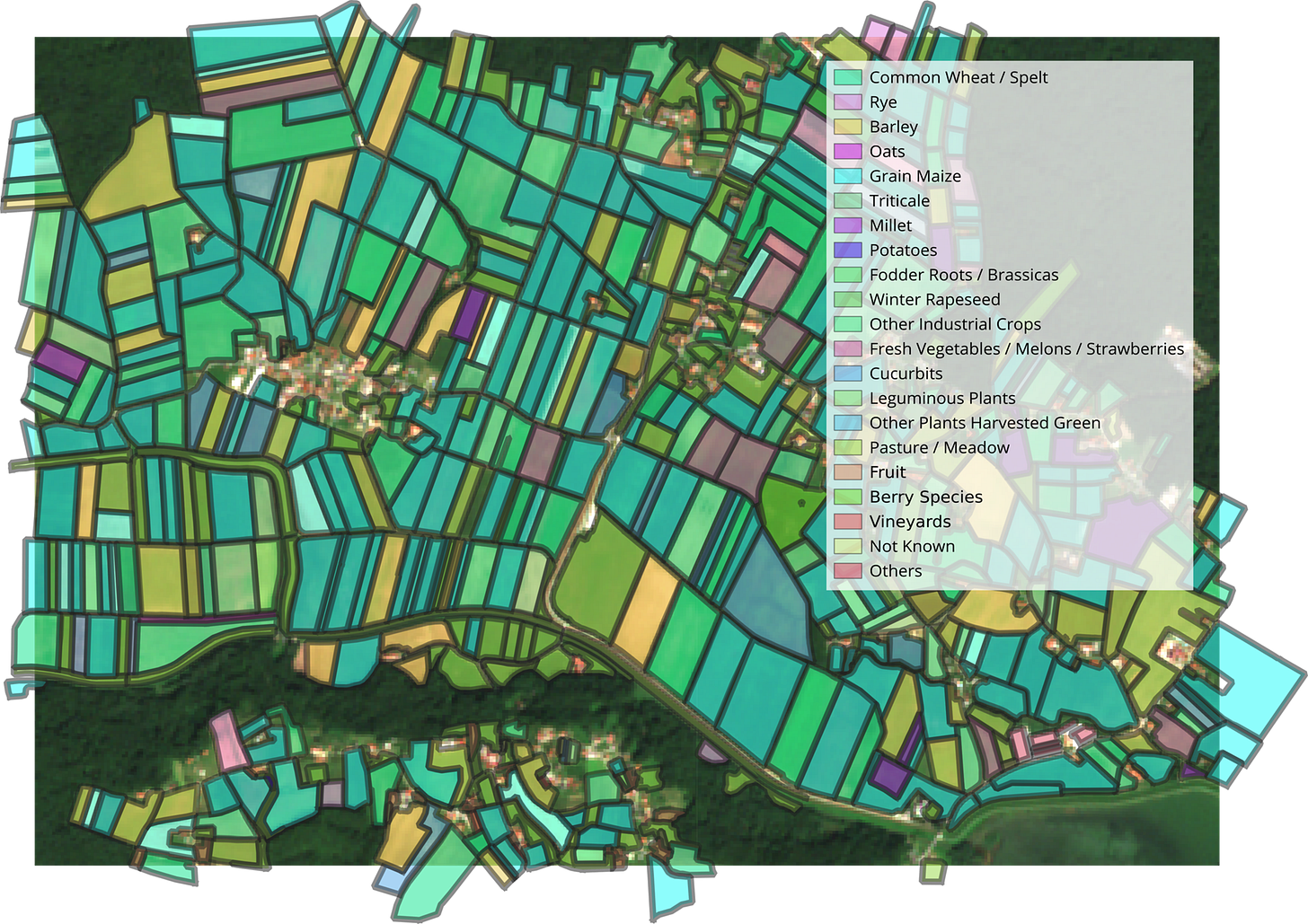Click Fresh Vegetables / Melons / Strawberries label
The image size is (1308, 924).
[1027, 348]
